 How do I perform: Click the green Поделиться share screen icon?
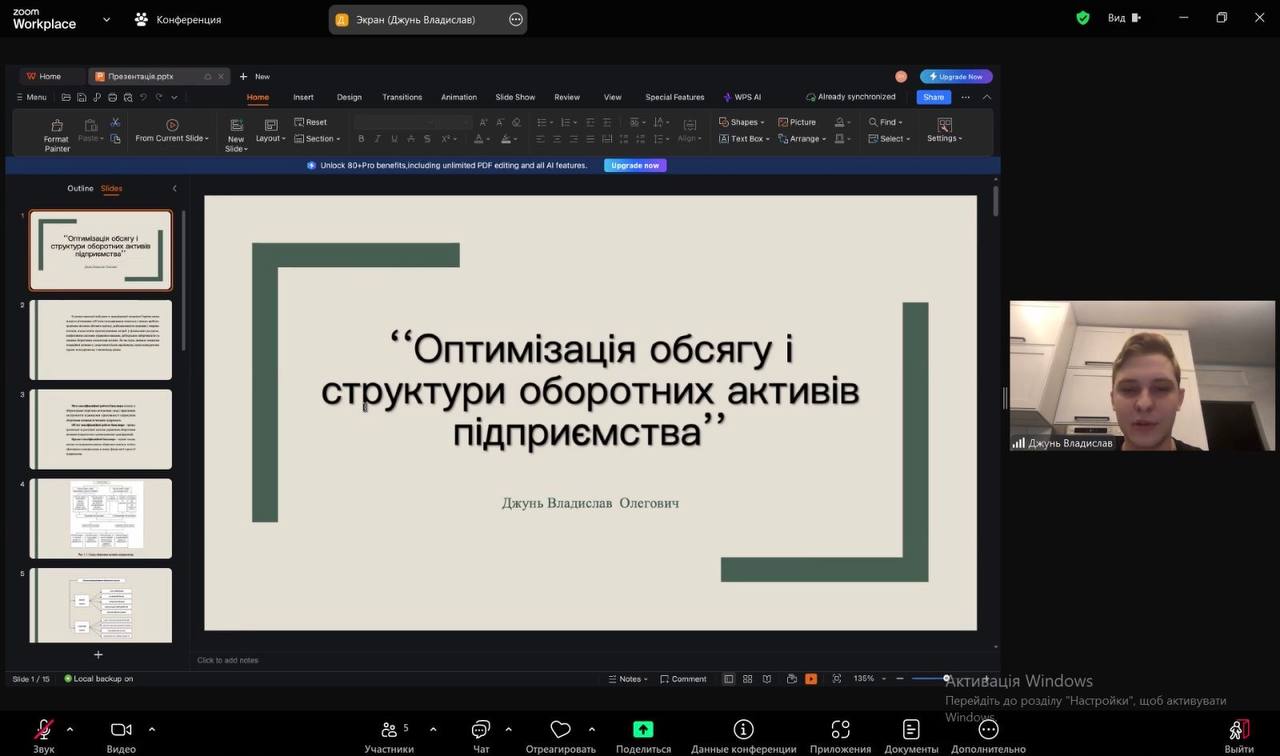click(643, 730)
